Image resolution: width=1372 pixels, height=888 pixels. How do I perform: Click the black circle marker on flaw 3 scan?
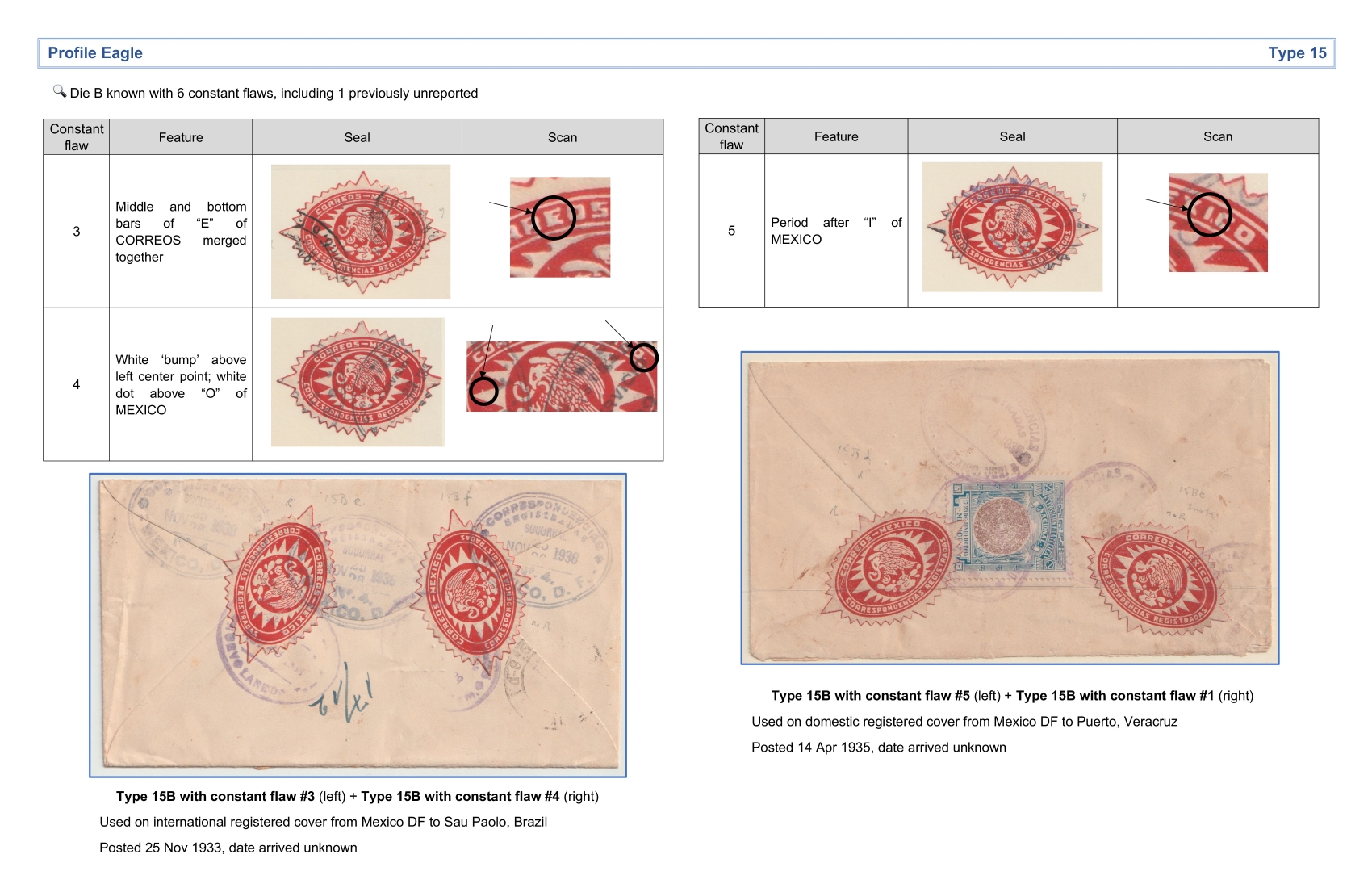553,218
